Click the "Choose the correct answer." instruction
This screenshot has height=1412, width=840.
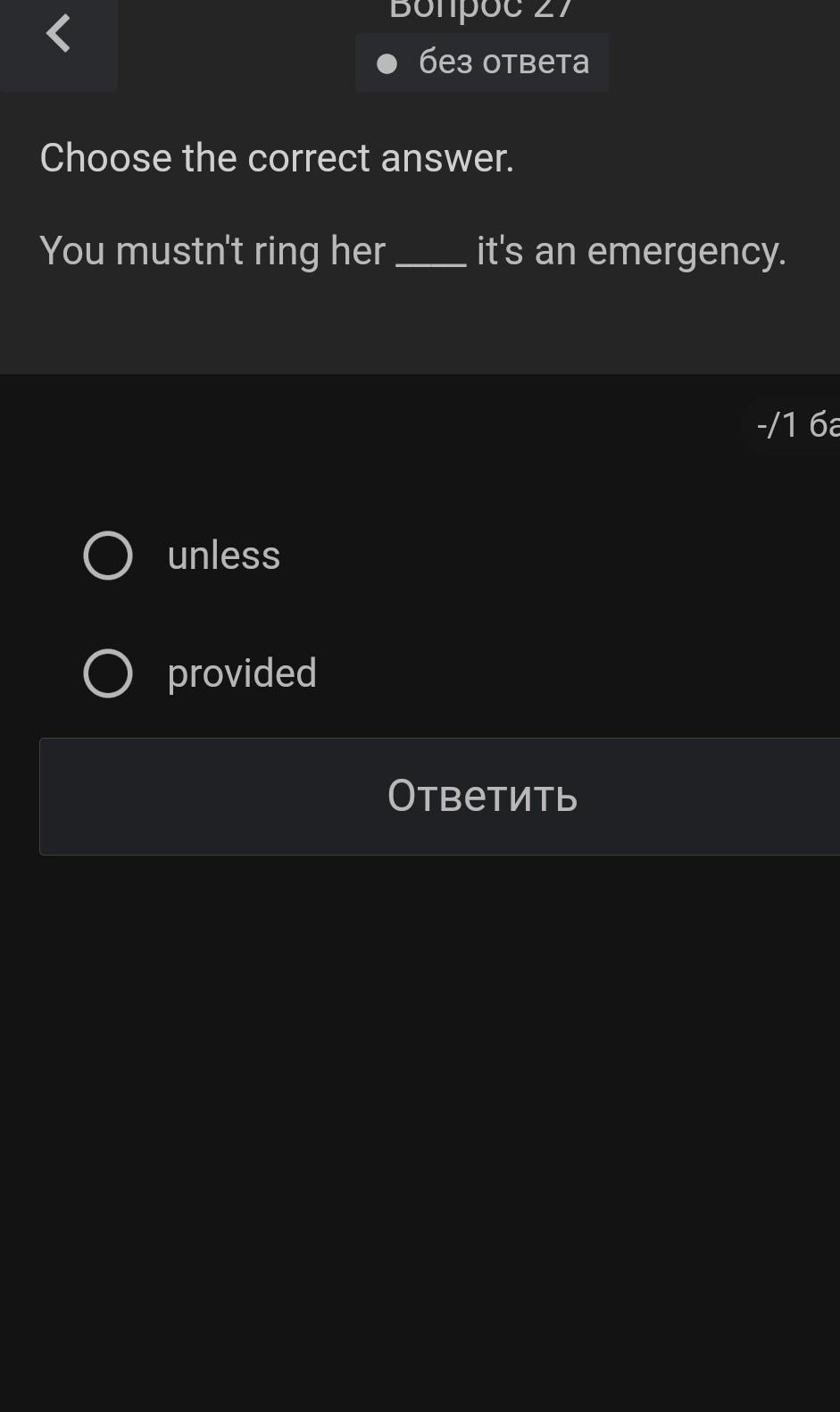click(x=277, y=158)
